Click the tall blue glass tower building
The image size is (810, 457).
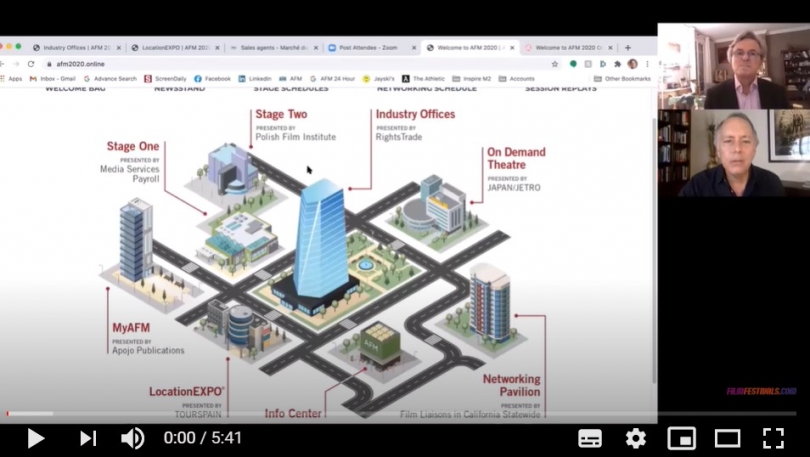(x=321, y=238)
